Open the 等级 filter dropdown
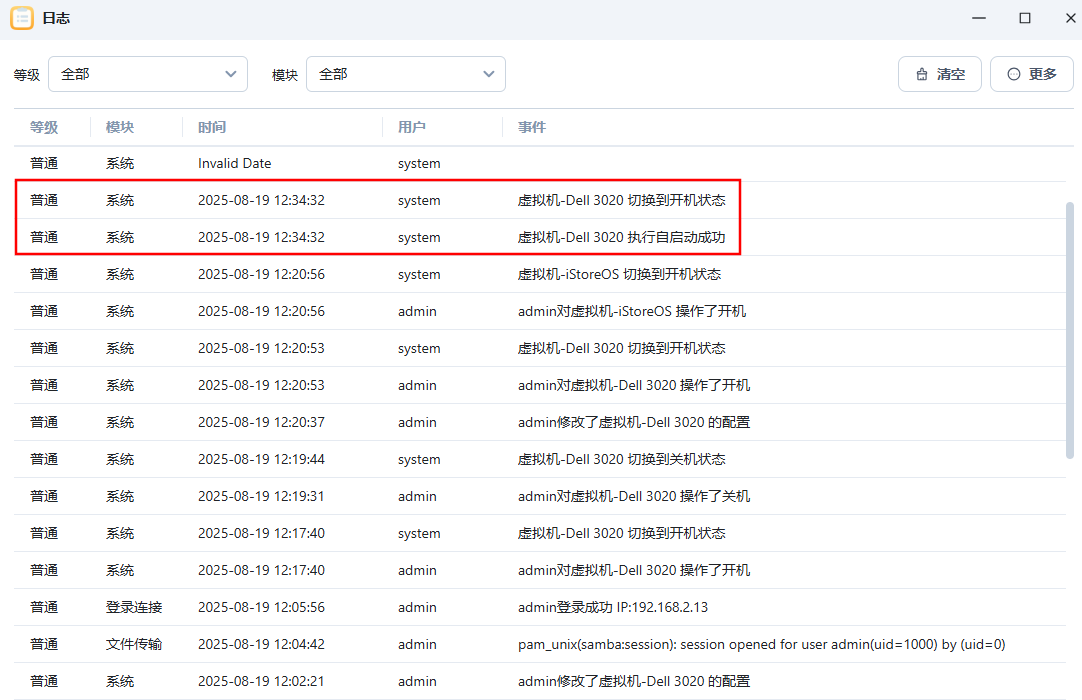1082x700 pixels. [147, 74]
